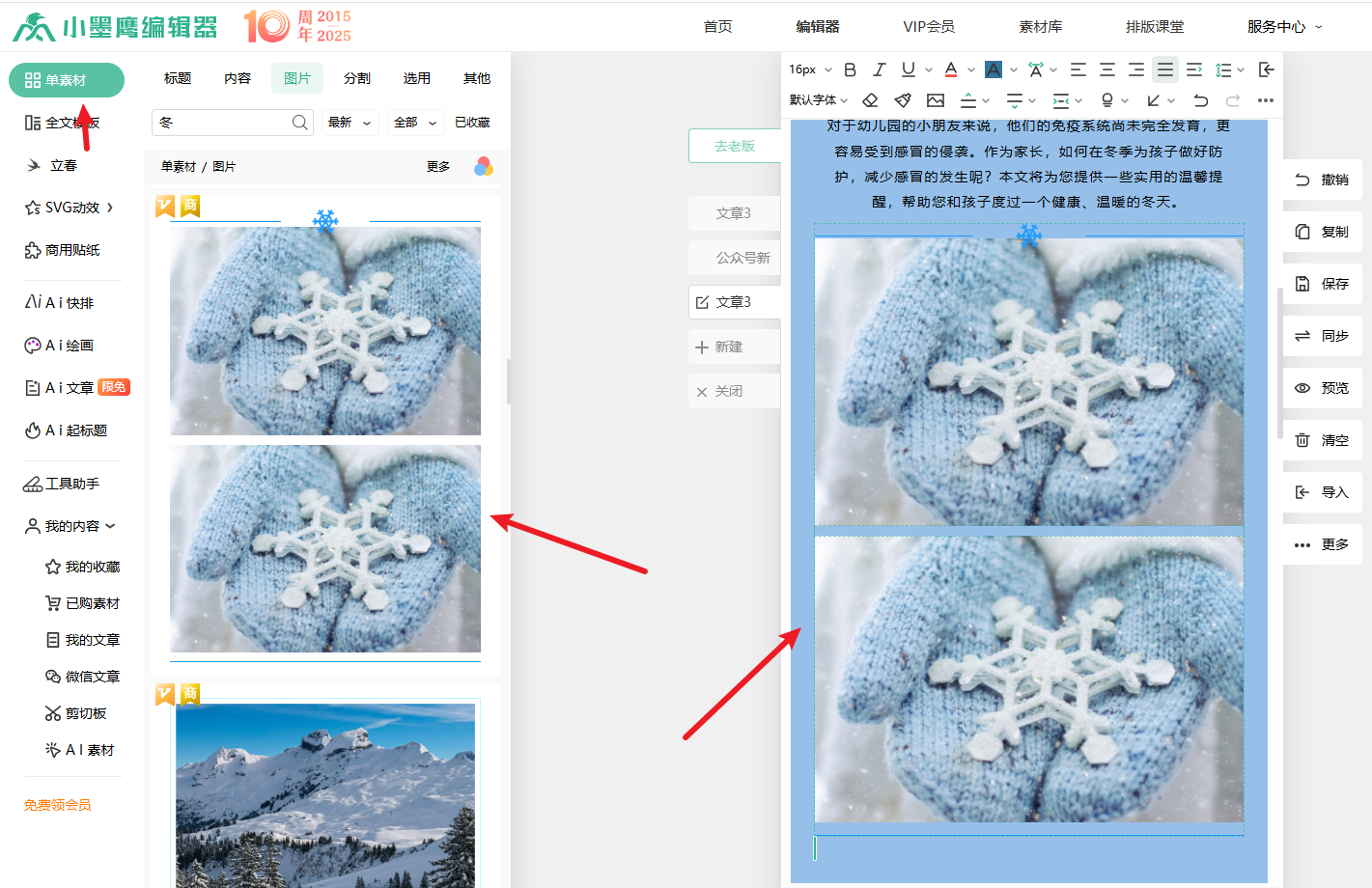The width and height of the screenshot is (1372, 888).
Task: Select the format painter brush icon
Action: pos(903,100)
